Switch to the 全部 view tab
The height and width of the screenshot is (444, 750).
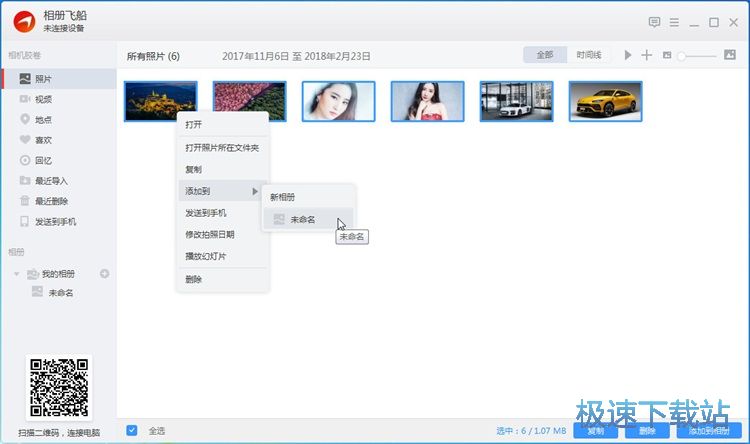click(x=545, y=55)
